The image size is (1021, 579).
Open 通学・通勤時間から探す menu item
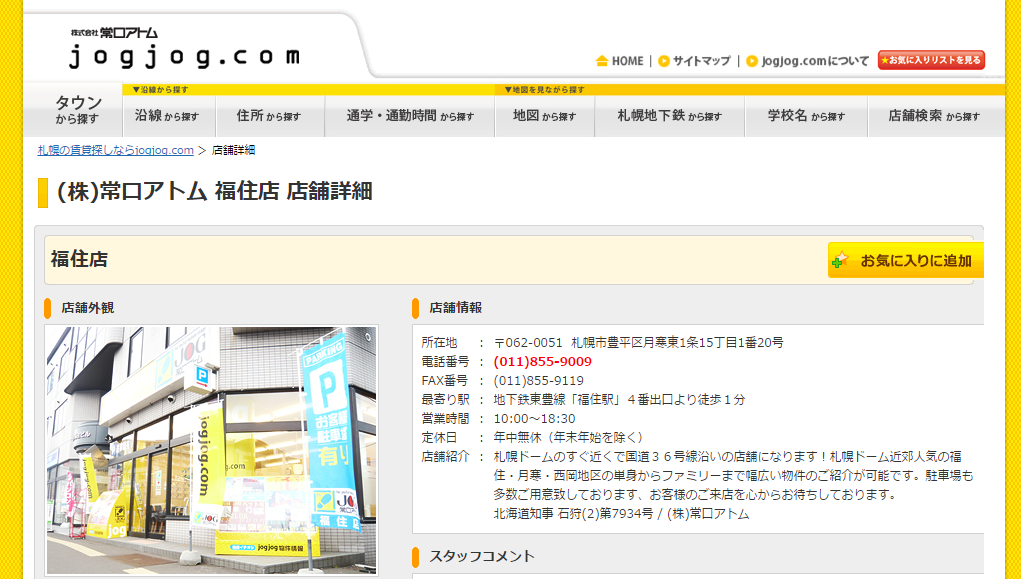tap(410, 116)
